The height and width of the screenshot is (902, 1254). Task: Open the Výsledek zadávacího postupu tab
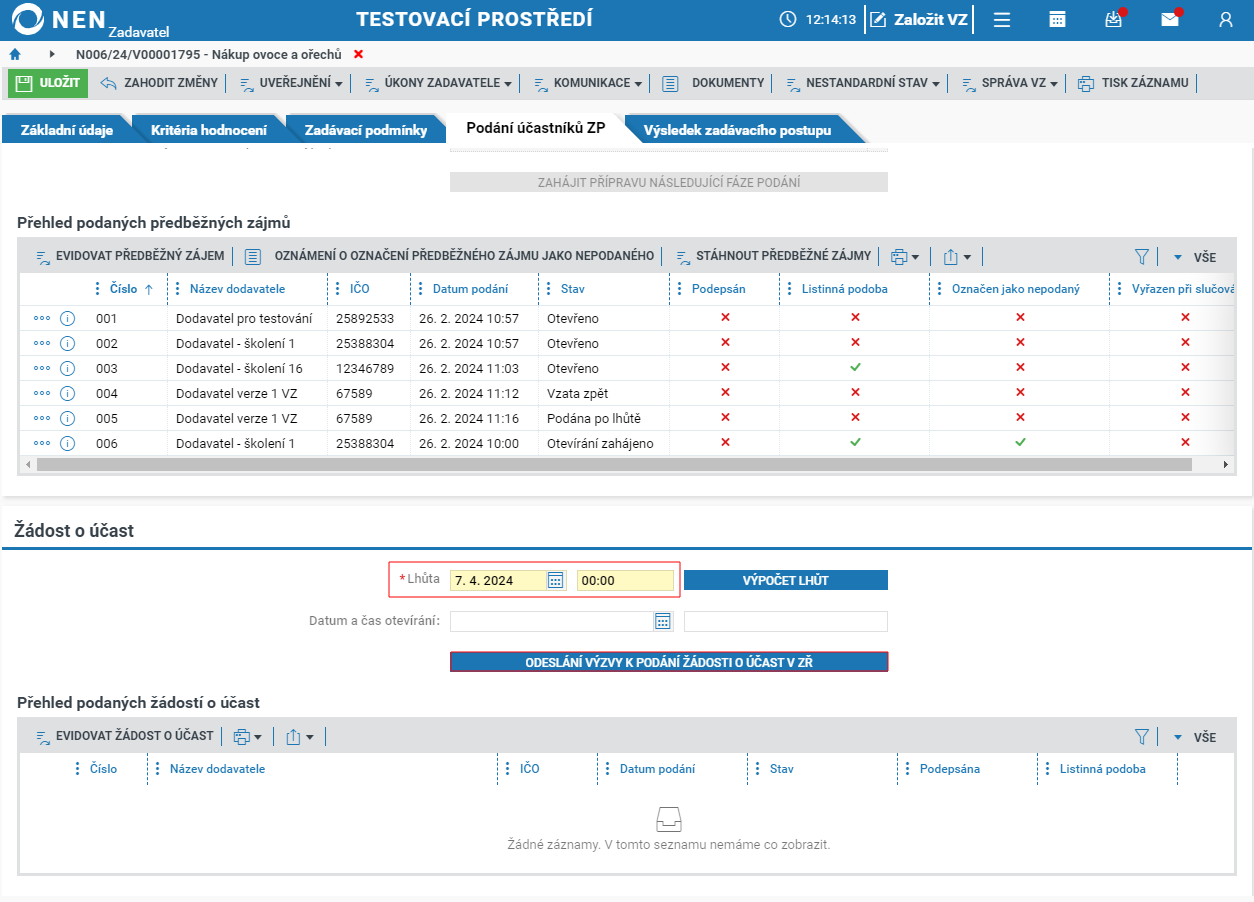coord(737,130)
